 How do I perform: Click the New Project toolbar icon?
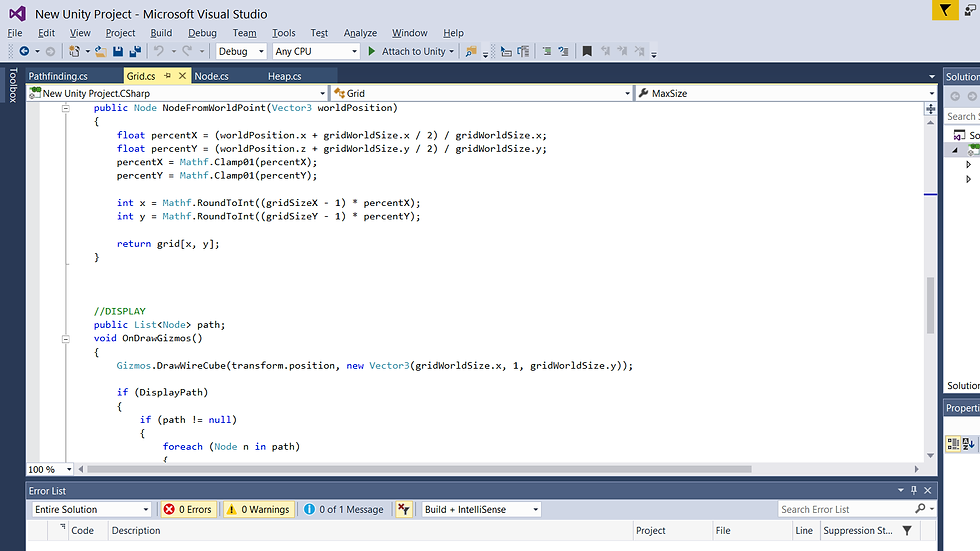click(x=74, y=51)
